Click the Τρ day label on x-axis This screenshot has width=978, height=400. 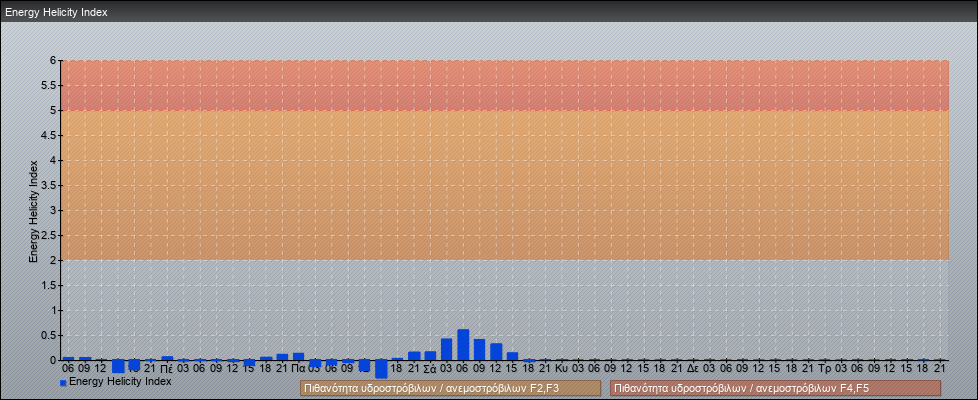tap(824, 369)
